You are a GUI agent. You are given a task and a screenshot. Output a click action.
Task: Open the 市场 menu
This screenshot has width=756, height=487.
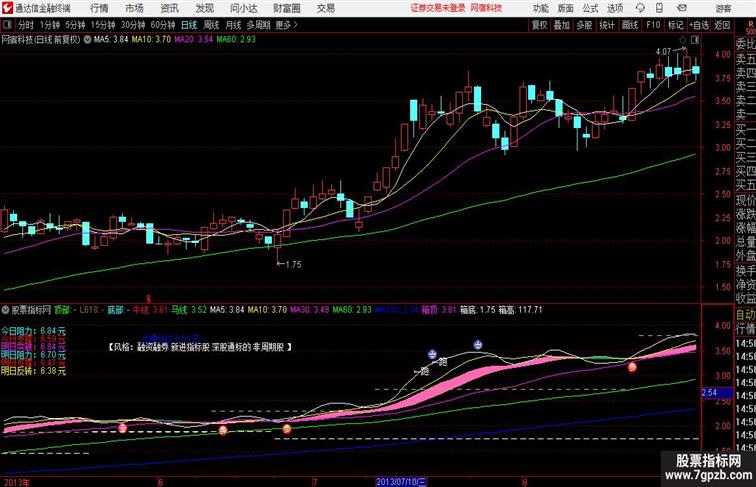coord(135,8)
